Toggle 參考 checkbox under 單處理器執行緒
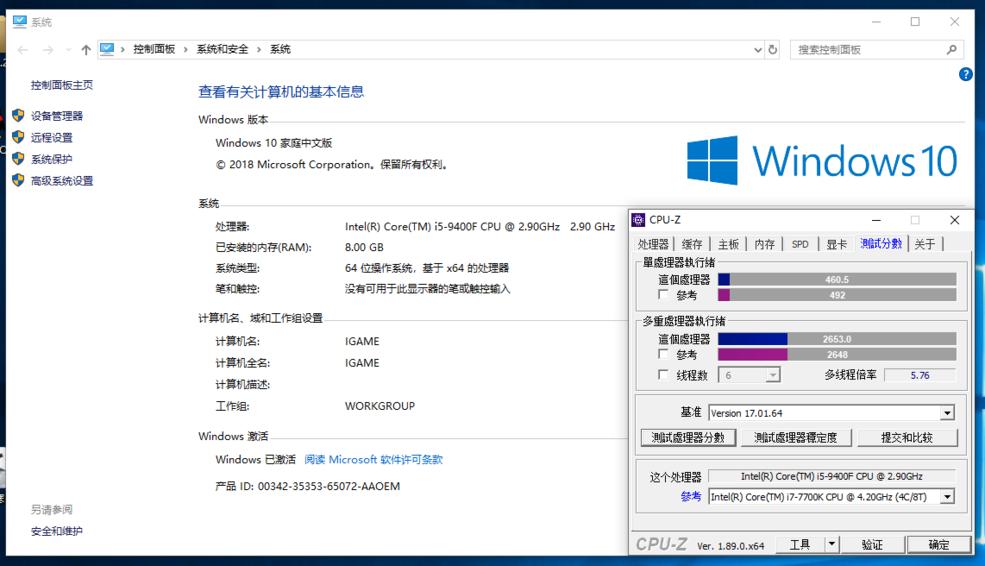Viewport: 985px width, 566px height. coord(663,294)
